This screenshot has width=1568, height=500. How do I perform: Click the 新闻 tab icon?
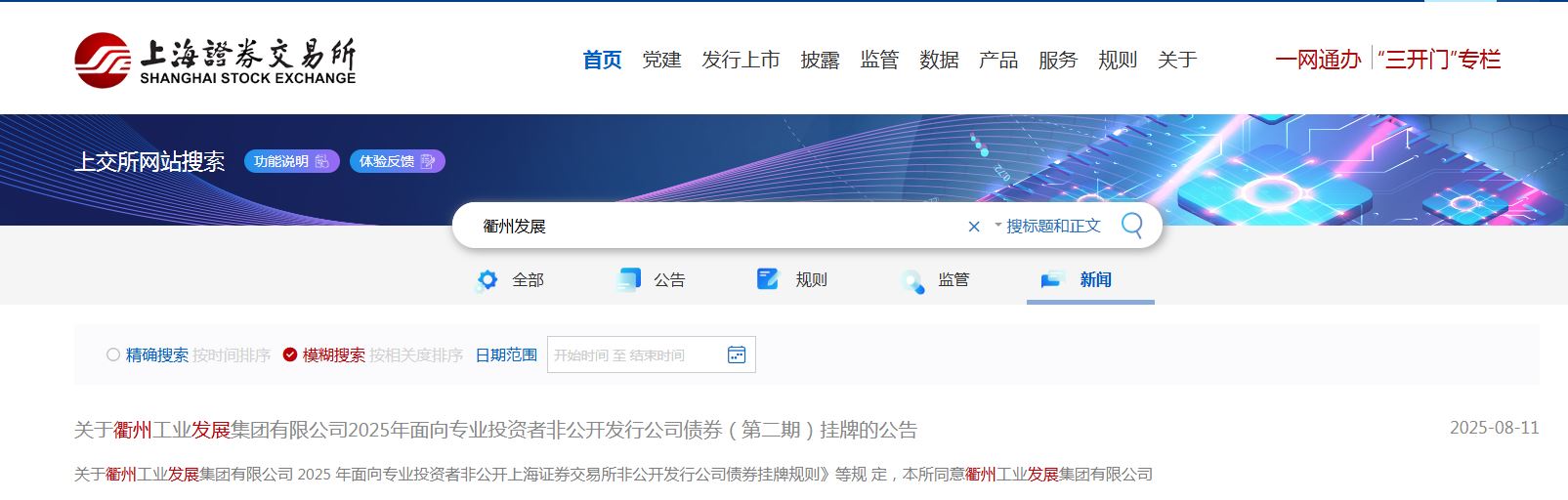1052,280
